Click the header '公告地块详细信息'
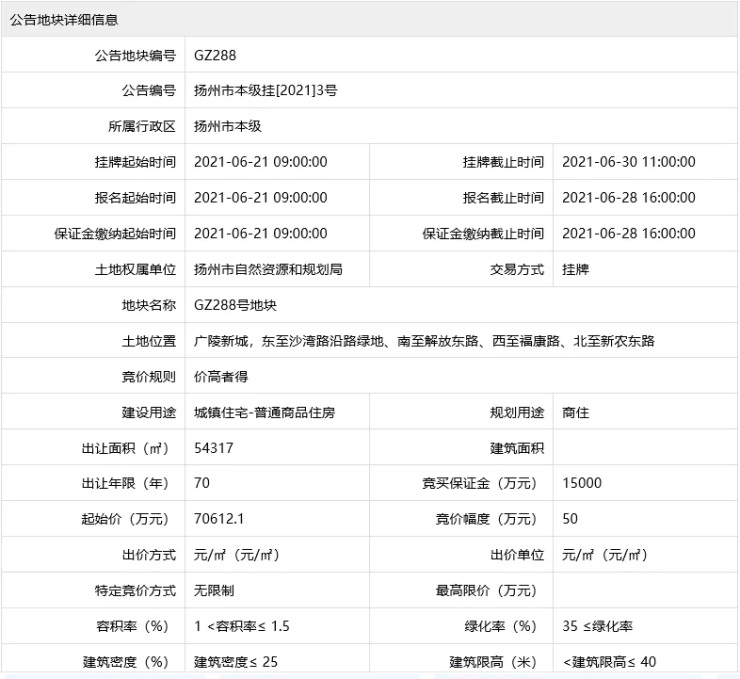This screenshot has height=679, width=740. click(x=64, y=20)
